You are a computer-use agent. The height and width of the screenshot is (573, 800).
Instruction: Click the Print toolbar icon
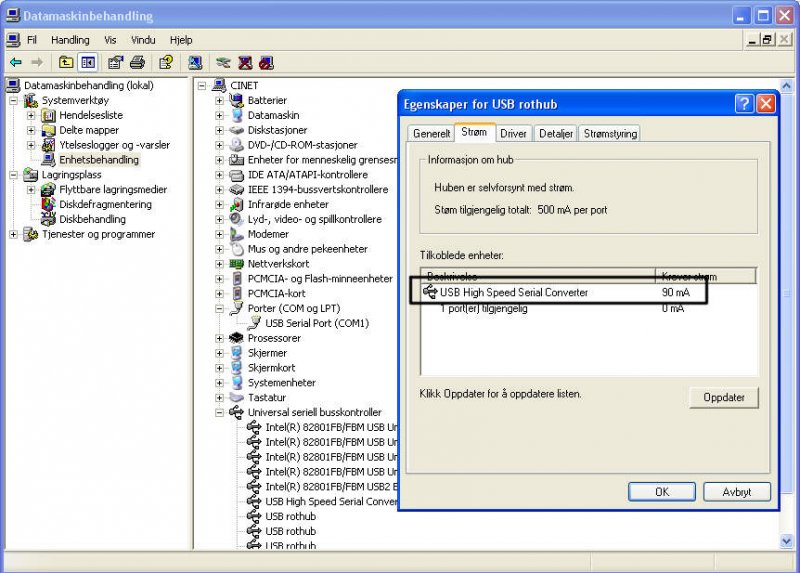[138, 63]
